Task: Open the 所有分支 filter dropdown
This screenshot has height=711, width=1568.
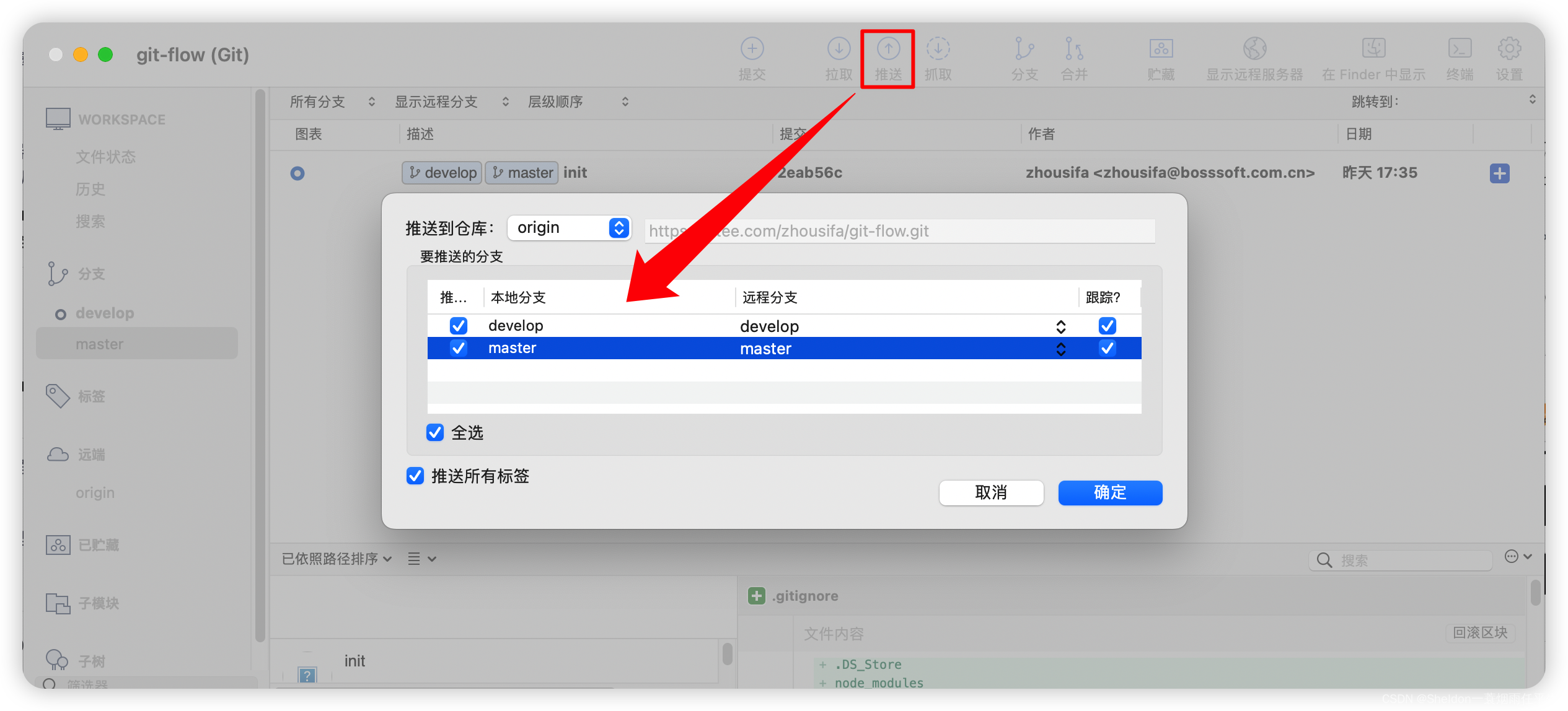Action: [x=332, y=102]
